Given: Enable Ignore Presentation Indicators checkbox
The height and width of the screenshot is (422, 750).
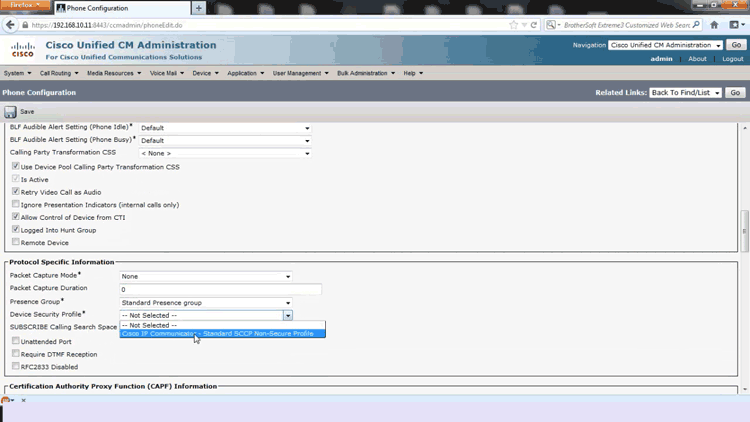Looking at the screenshot, I should (16, 204).
